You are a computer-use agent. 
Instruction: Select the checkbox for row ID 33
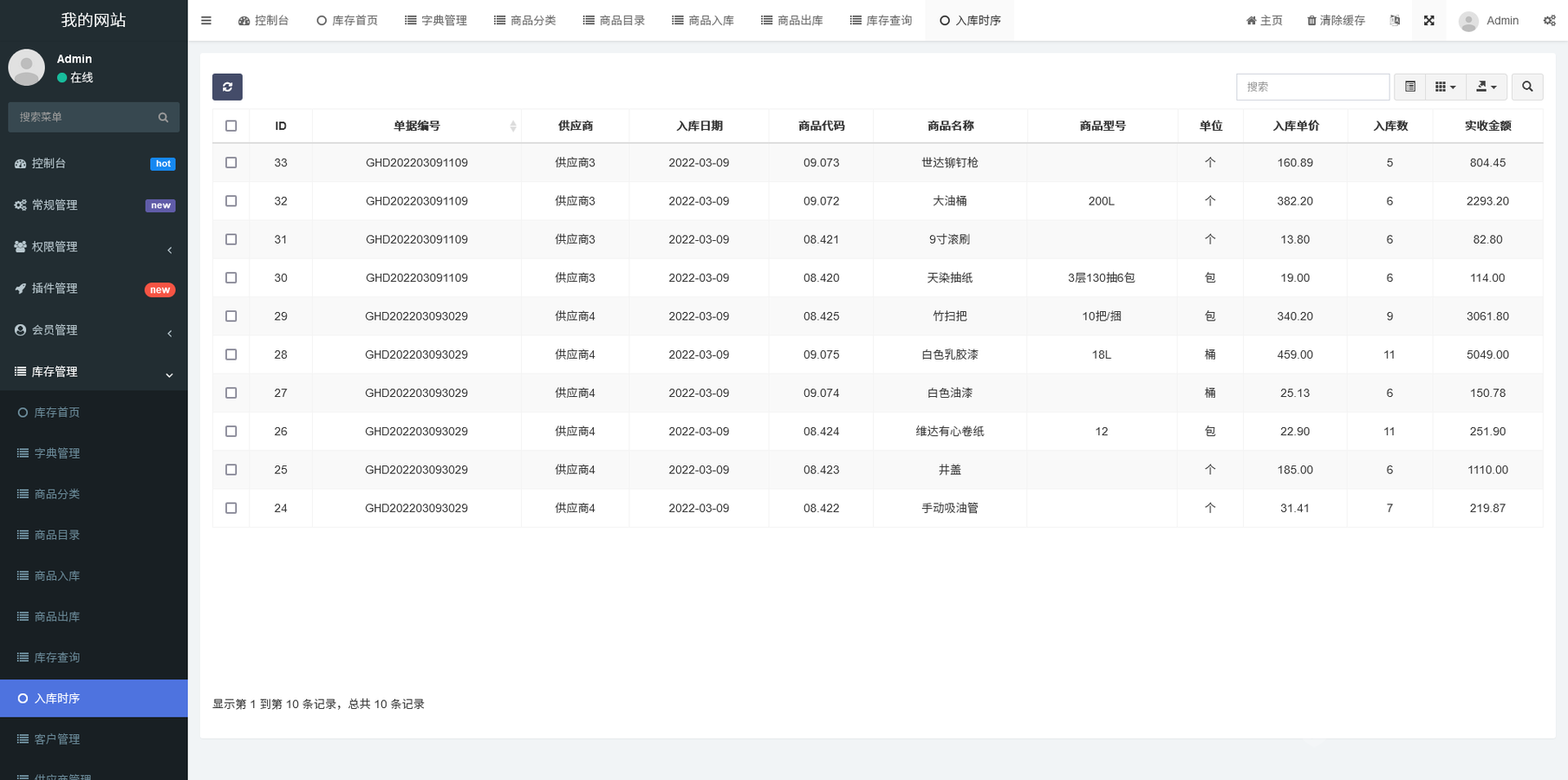point(231,162)
